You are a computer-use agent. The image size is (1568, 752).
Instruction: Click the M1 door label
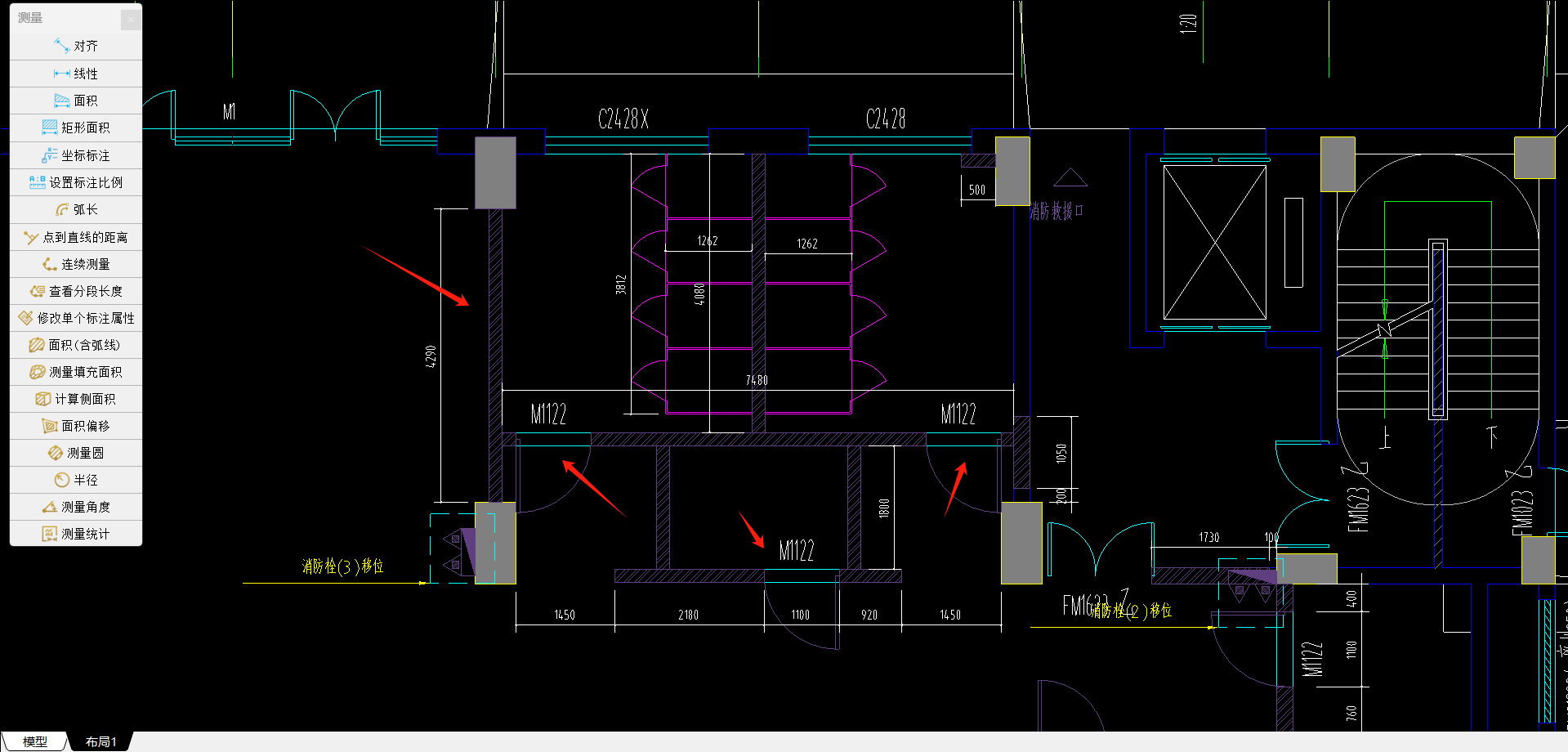[229, 112]
